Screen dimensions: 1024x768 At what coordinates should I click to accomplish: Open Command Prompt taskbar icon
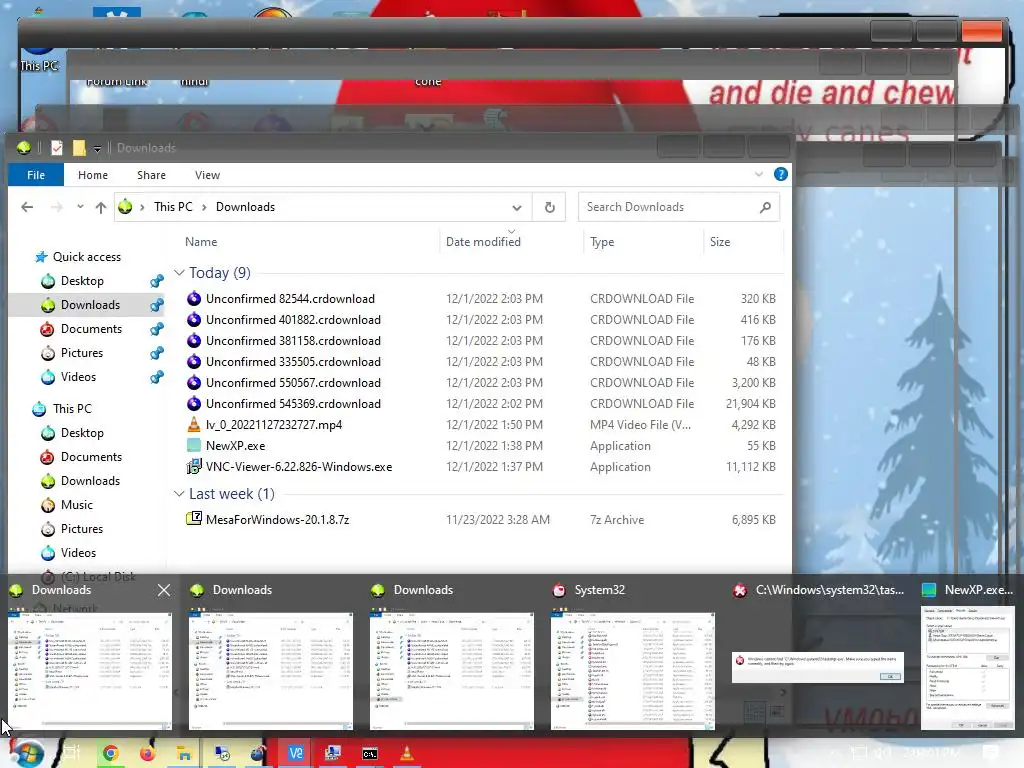click(370, 754)
